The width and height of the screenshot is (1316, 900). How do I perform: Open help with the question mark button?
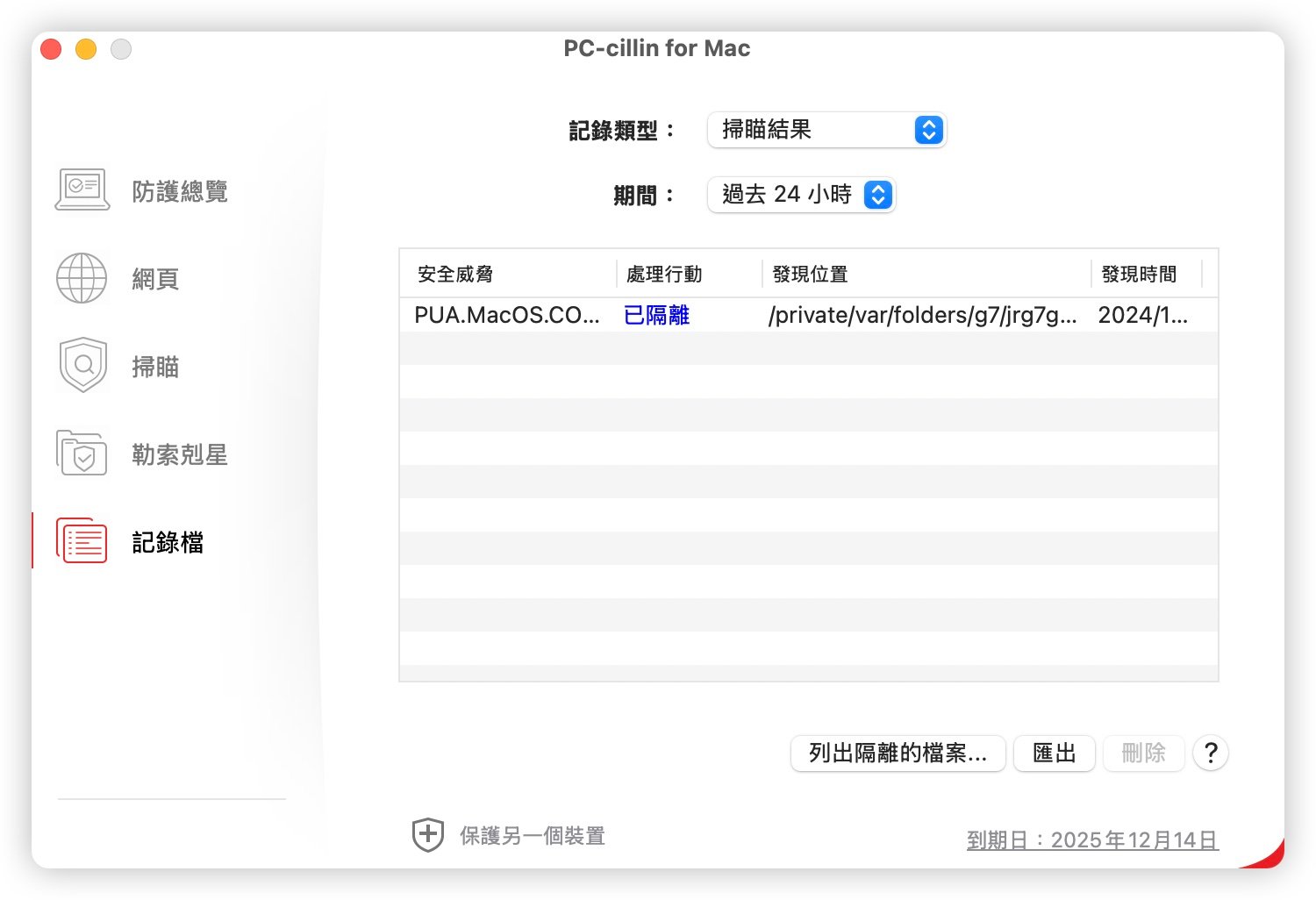click(1211, 753)
